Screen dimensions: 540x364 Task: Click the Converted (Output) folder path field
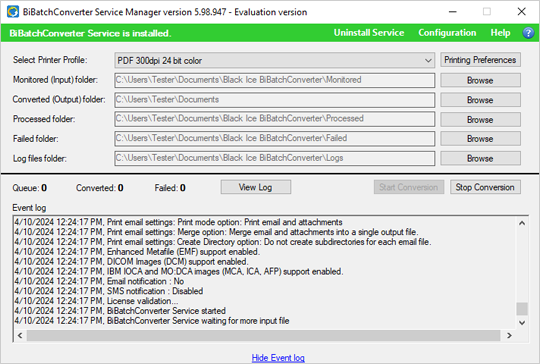point(274,100)
